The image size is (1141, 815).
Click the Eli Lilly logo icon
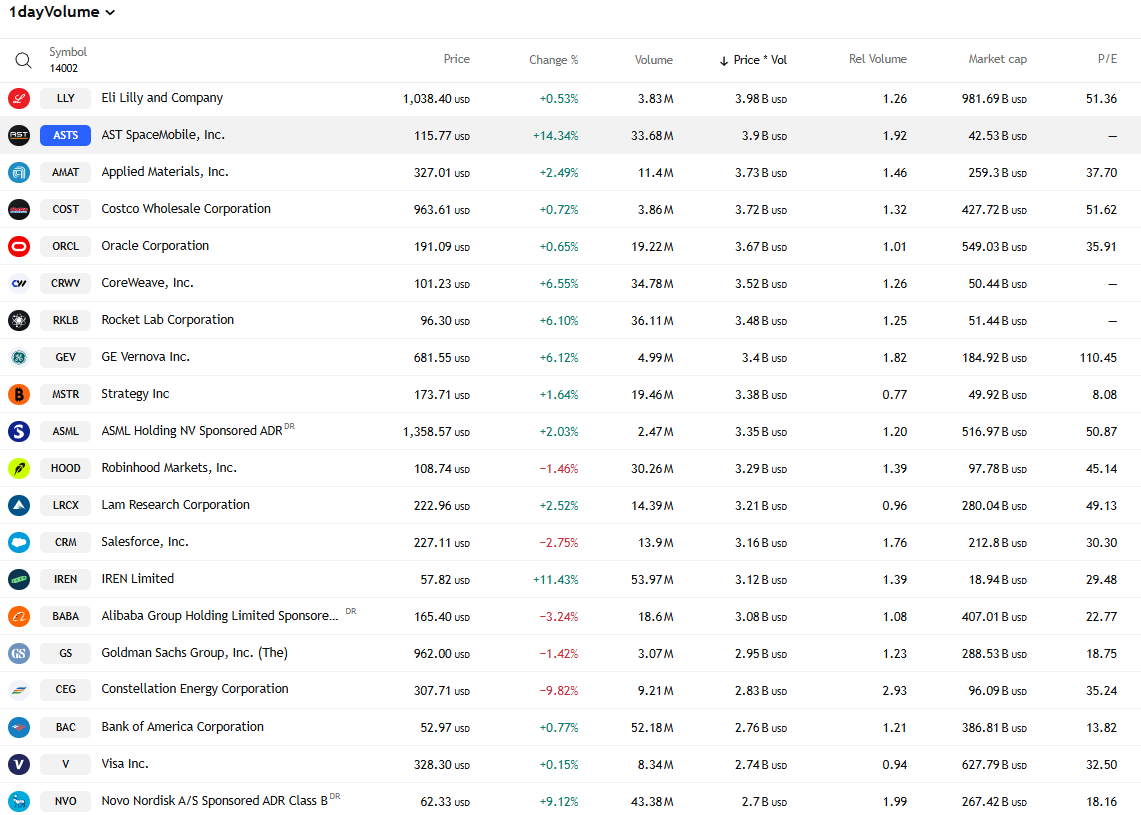(x=19, y=98)
